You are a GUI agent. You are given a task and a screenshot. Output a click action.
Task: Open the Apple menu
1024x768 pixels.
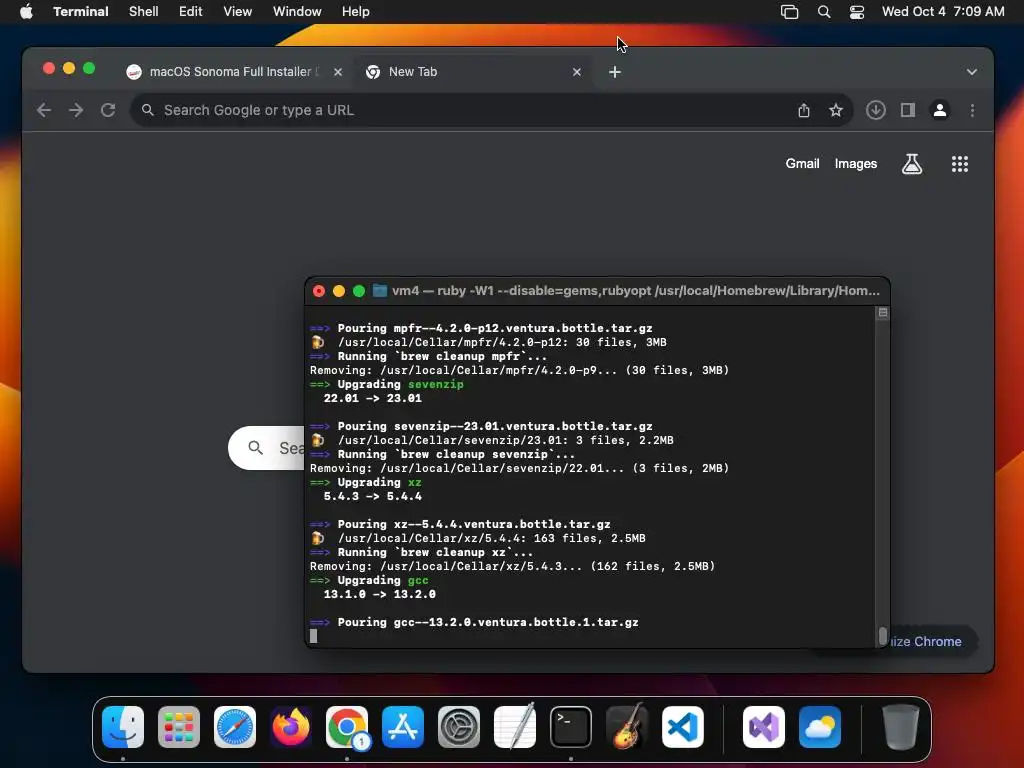(26, 11)
